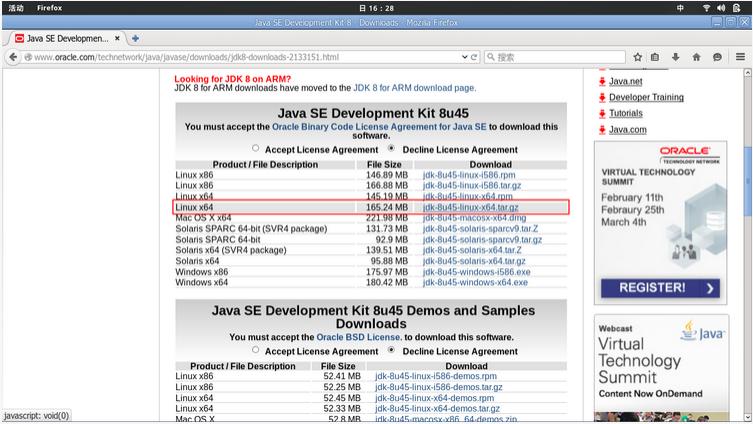Click the Mac OS X x64 product cell
Screen dimensions: 753x424
click(203, 218)
